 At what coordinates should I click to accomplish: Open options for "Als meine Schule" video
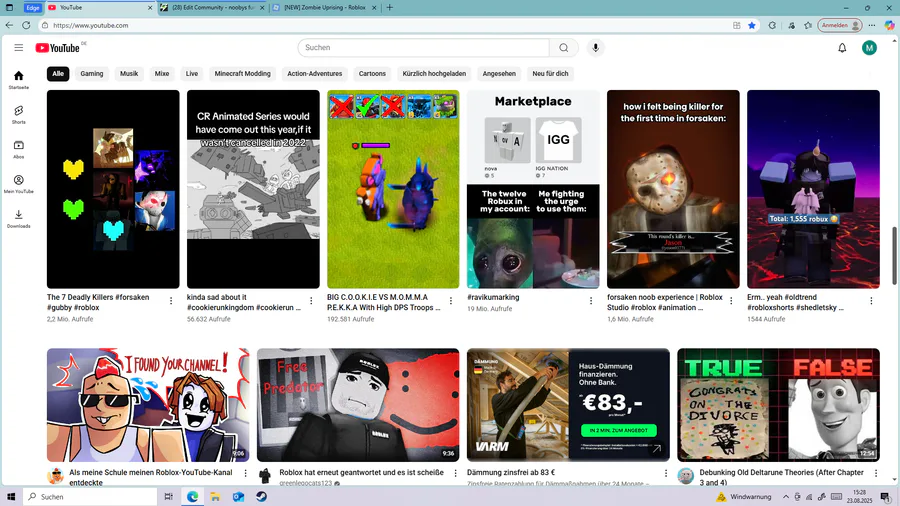point(246,473)
